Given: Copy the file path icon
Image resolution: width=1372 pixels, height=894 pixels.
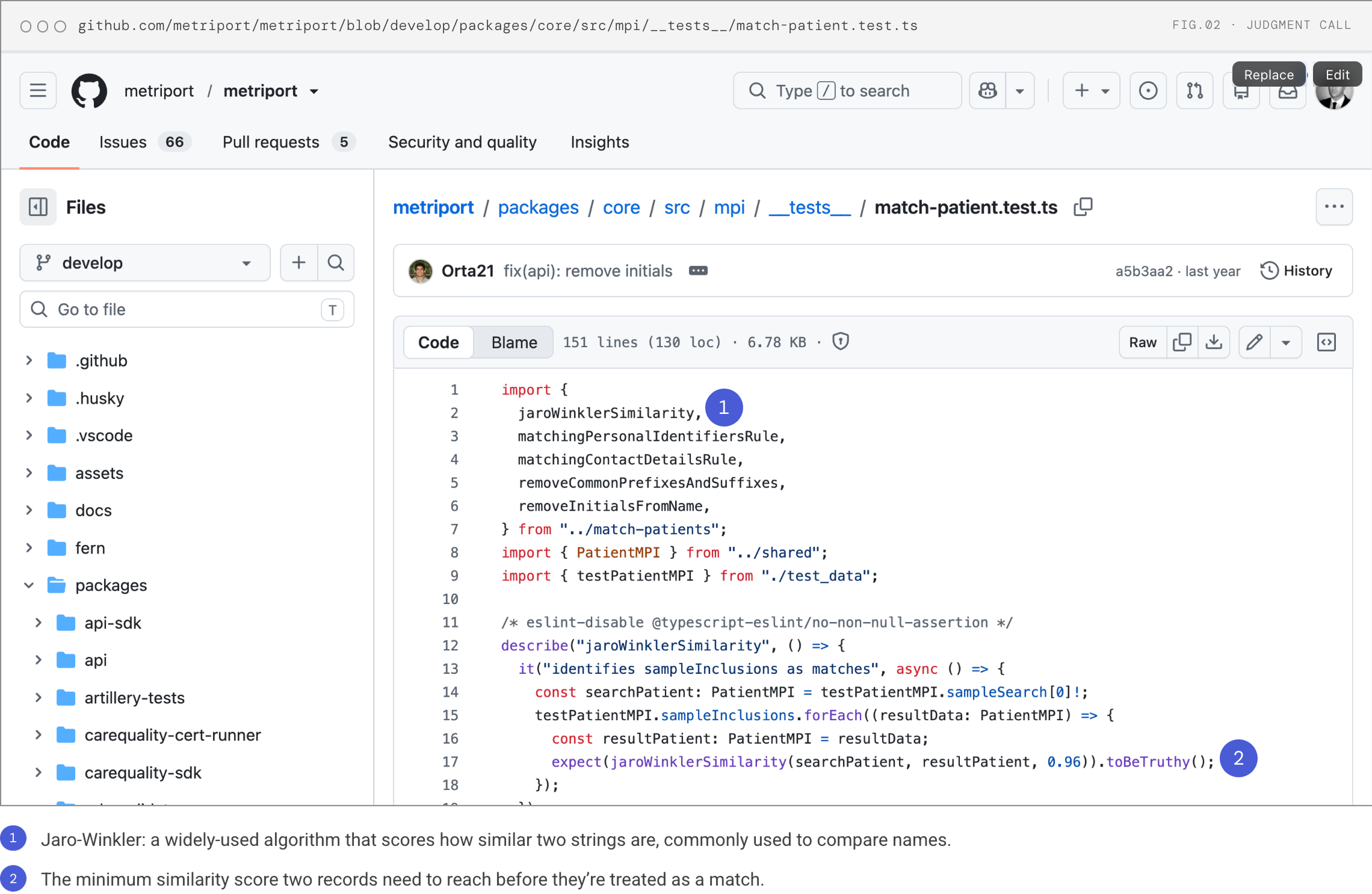Looking at the screenshot, I should coord(1083,207).
